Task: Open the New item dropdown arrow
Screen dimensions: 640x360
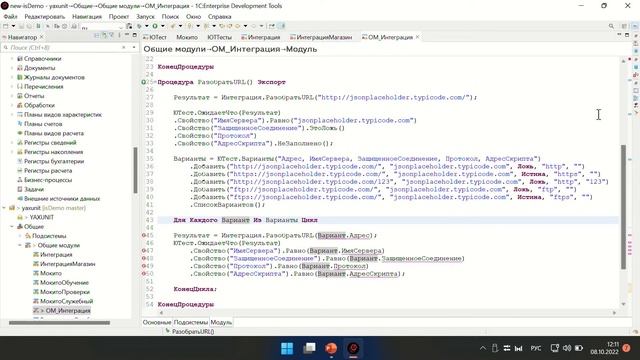Action: click(x=13, y=26)
